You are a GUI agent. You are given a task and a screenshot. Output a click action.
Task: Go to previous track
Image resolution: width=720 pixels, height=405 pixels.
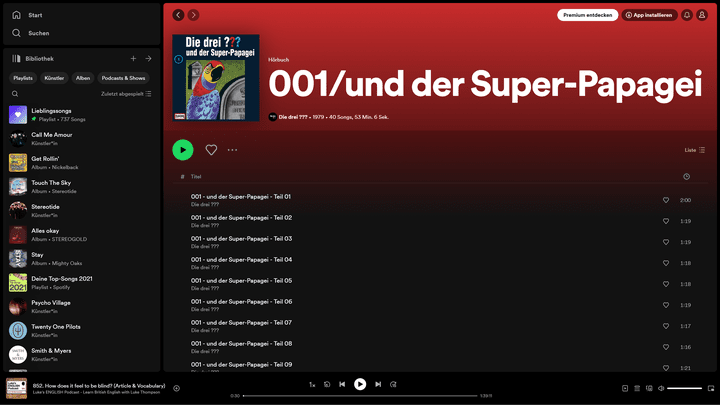[x=342, y=384]
